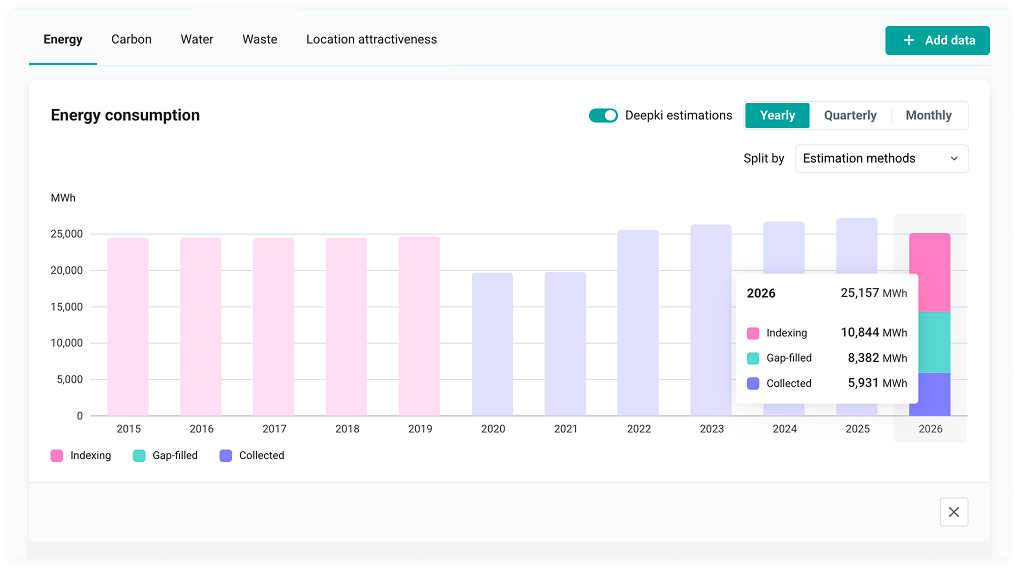Open the Location attractiveness tab
The height and width of the screenshot is (570, 1020).
pos(371,40)
